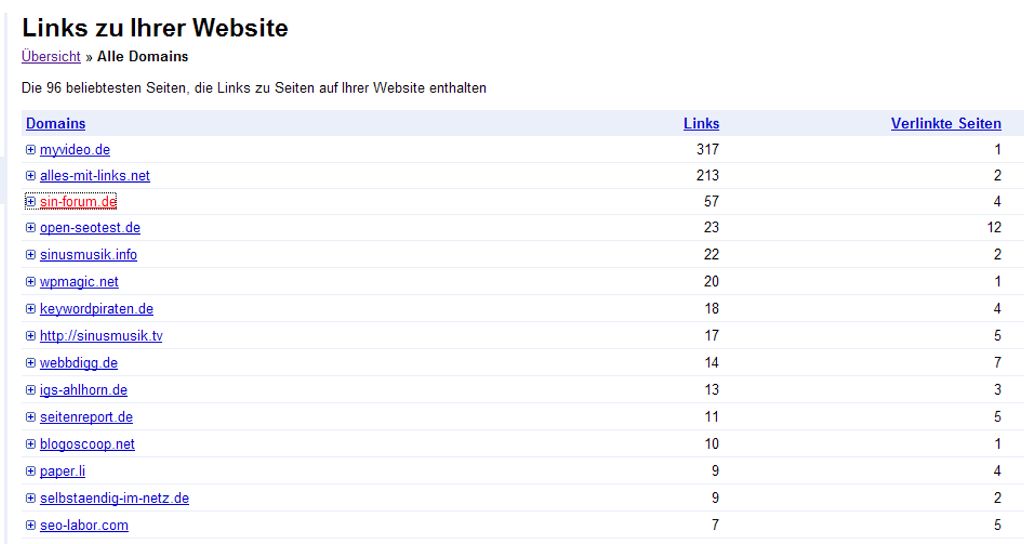Open the myvideo.de link
The height and width of the screenshot is (544, 1024).
pyautogui.click(x=74, y=150)
